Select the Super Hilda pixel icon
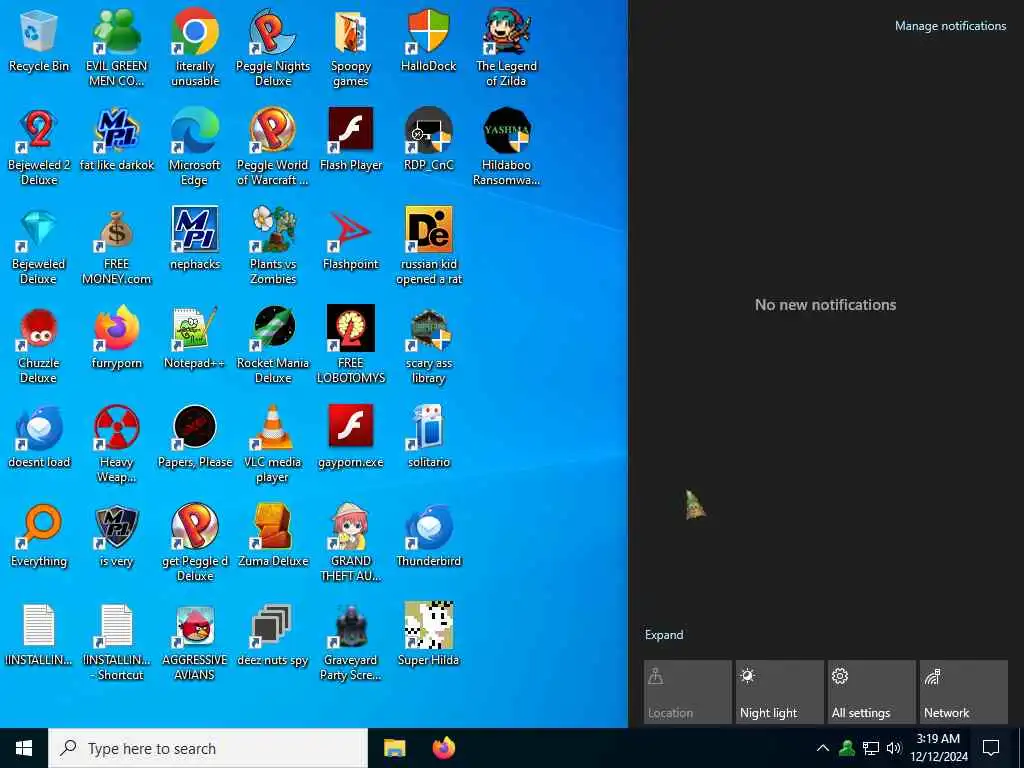 coord(428,635)
